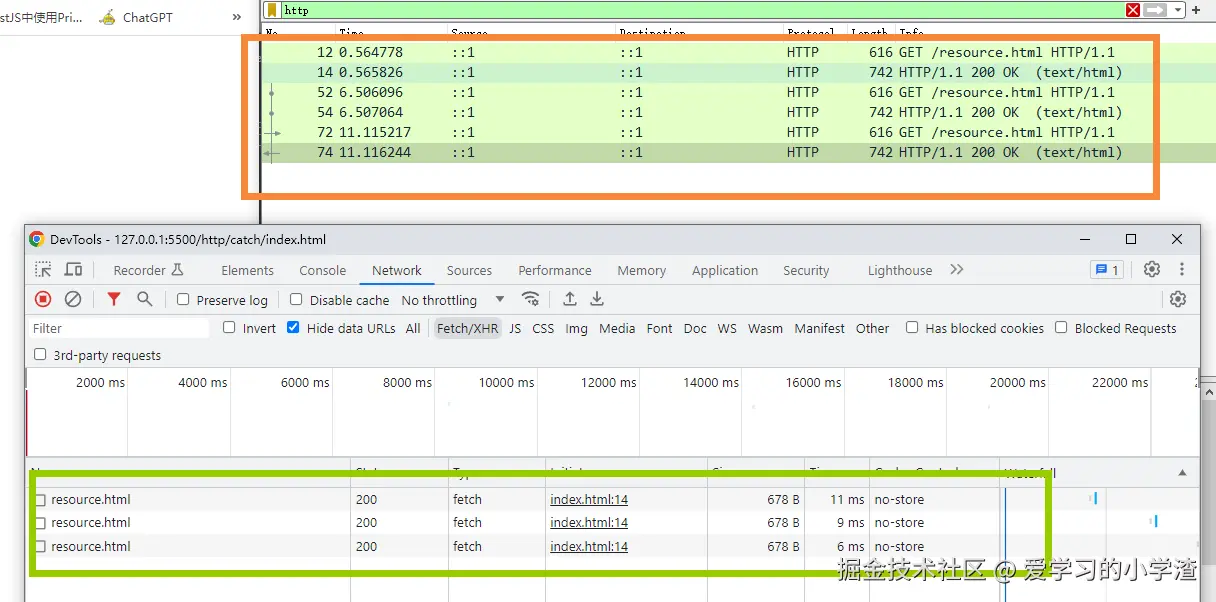Activate the inspect element picker icon
This screenshot has height=602, width=1216.
tap(43, 270)
